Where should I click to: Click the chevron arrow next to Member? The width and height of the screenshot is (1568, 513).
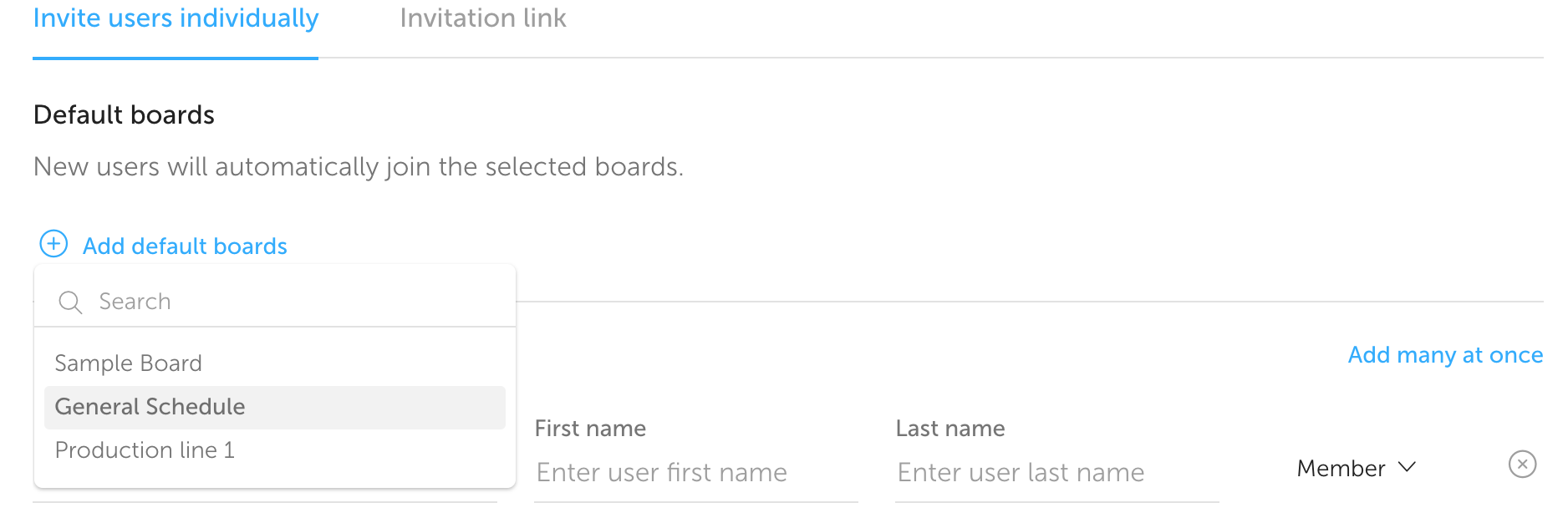(x=1408, y=467)
